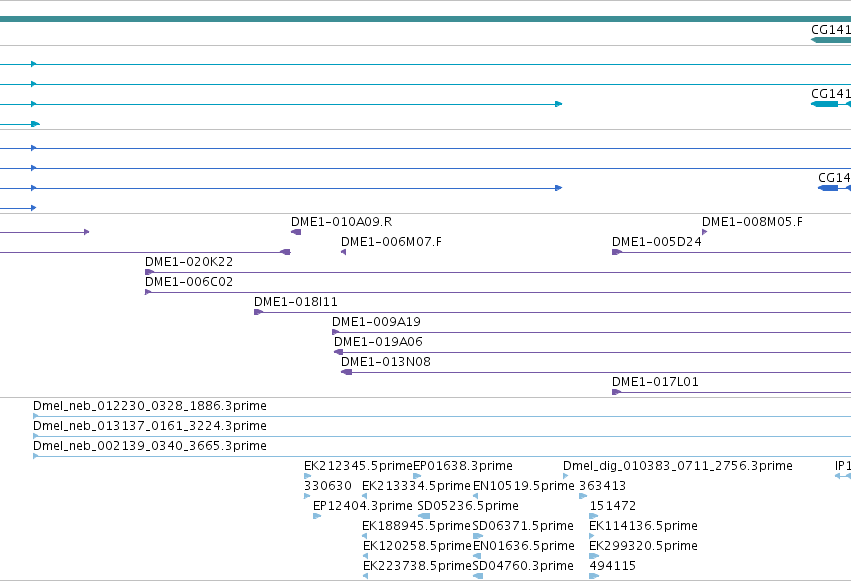The width and height of the screenshot is (851, 581).
Task: Click the EK114136.5prime label
Action: tap(644, 527)
